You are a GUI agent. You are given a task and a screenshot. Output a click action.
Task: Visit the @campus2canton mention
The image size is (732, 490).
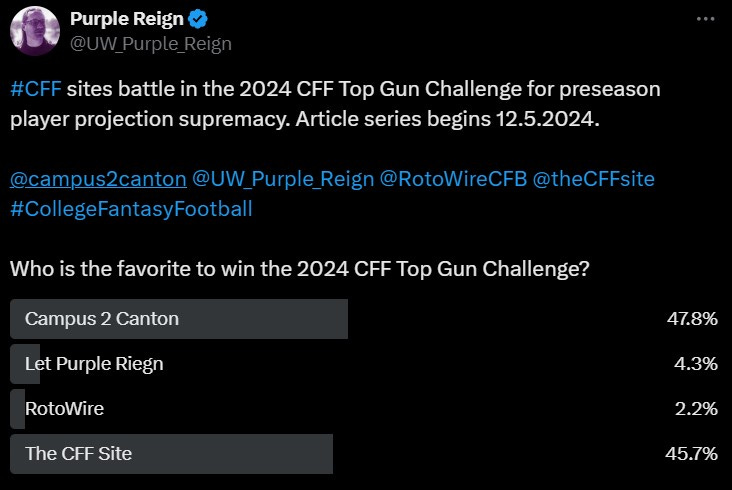[99, 179]
